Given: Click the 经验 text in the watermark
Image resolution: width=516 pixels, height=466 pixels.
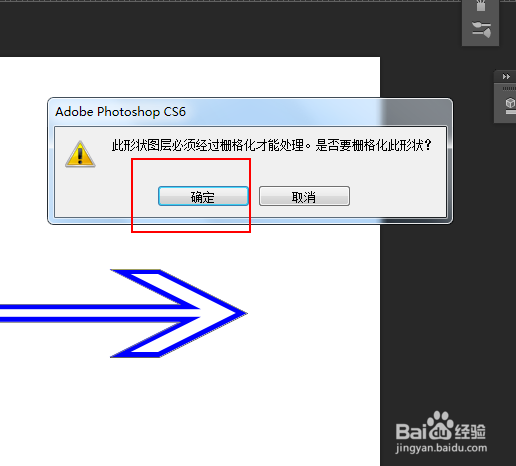Looking at the screenshot, I should pyautogui.click(x=470, y=432).
